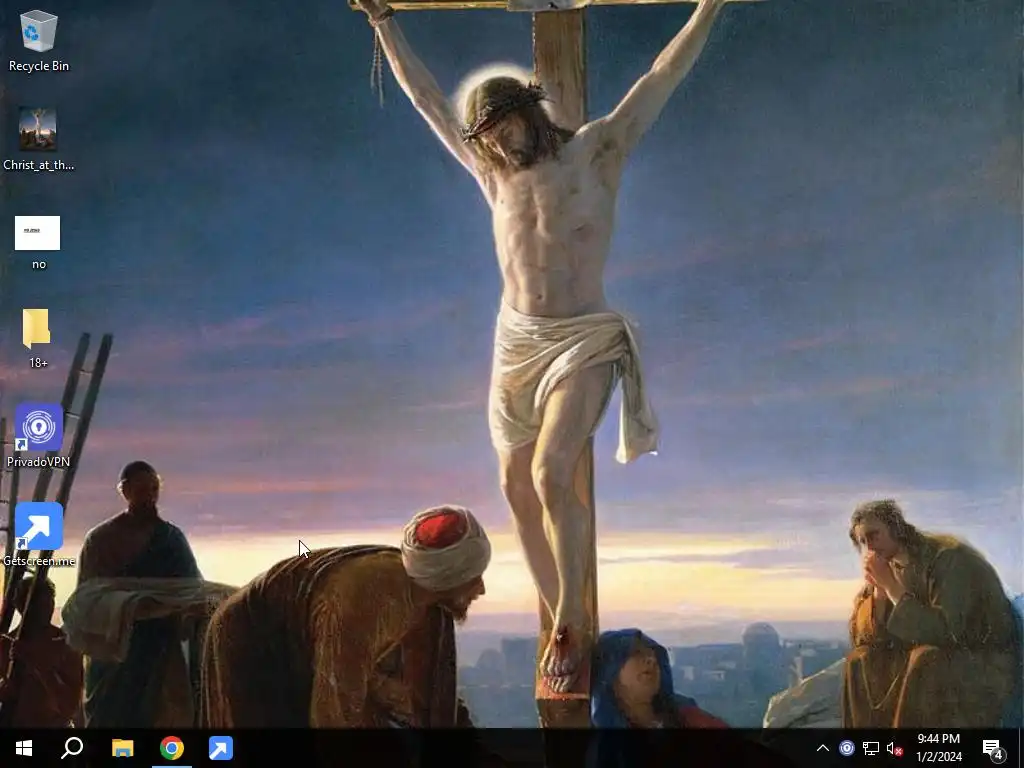This screenshot has width=1024, height=768.
Task: Switch to Google Chrome in taskbar
Action: coord(172,748)
